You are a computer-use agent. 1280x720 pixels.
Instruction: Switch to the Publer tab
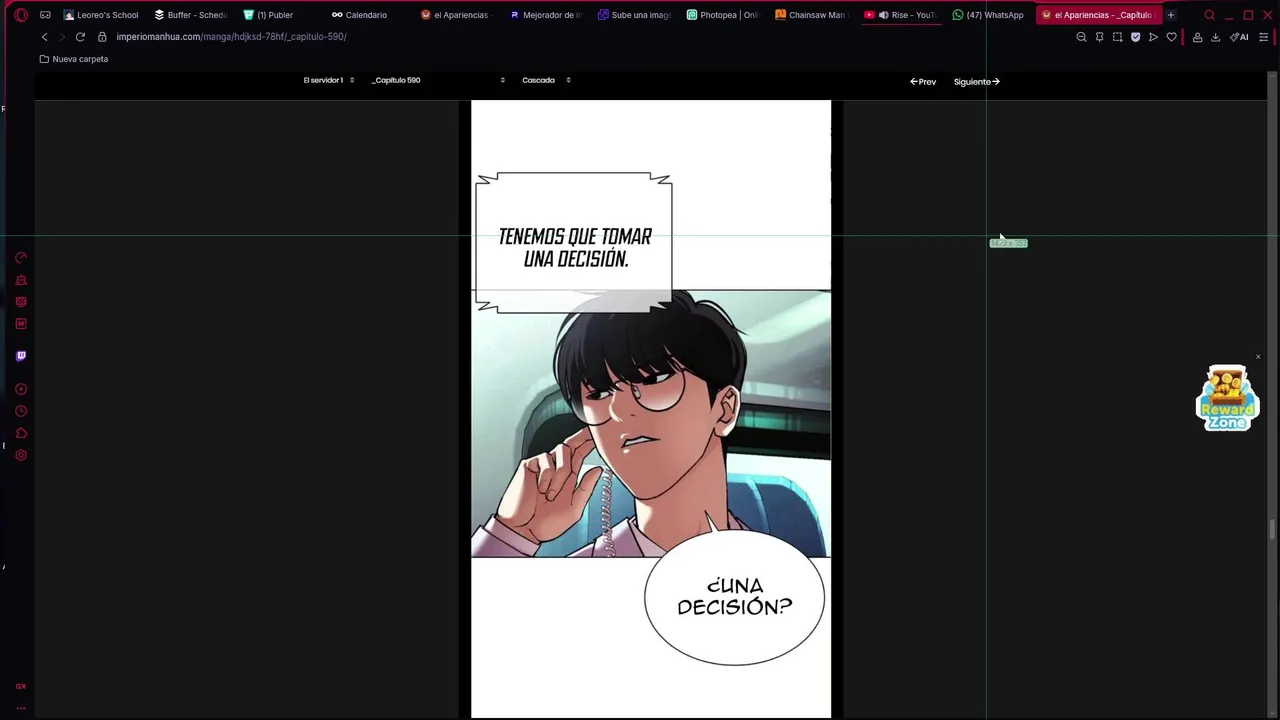click(x=268, y=15)
